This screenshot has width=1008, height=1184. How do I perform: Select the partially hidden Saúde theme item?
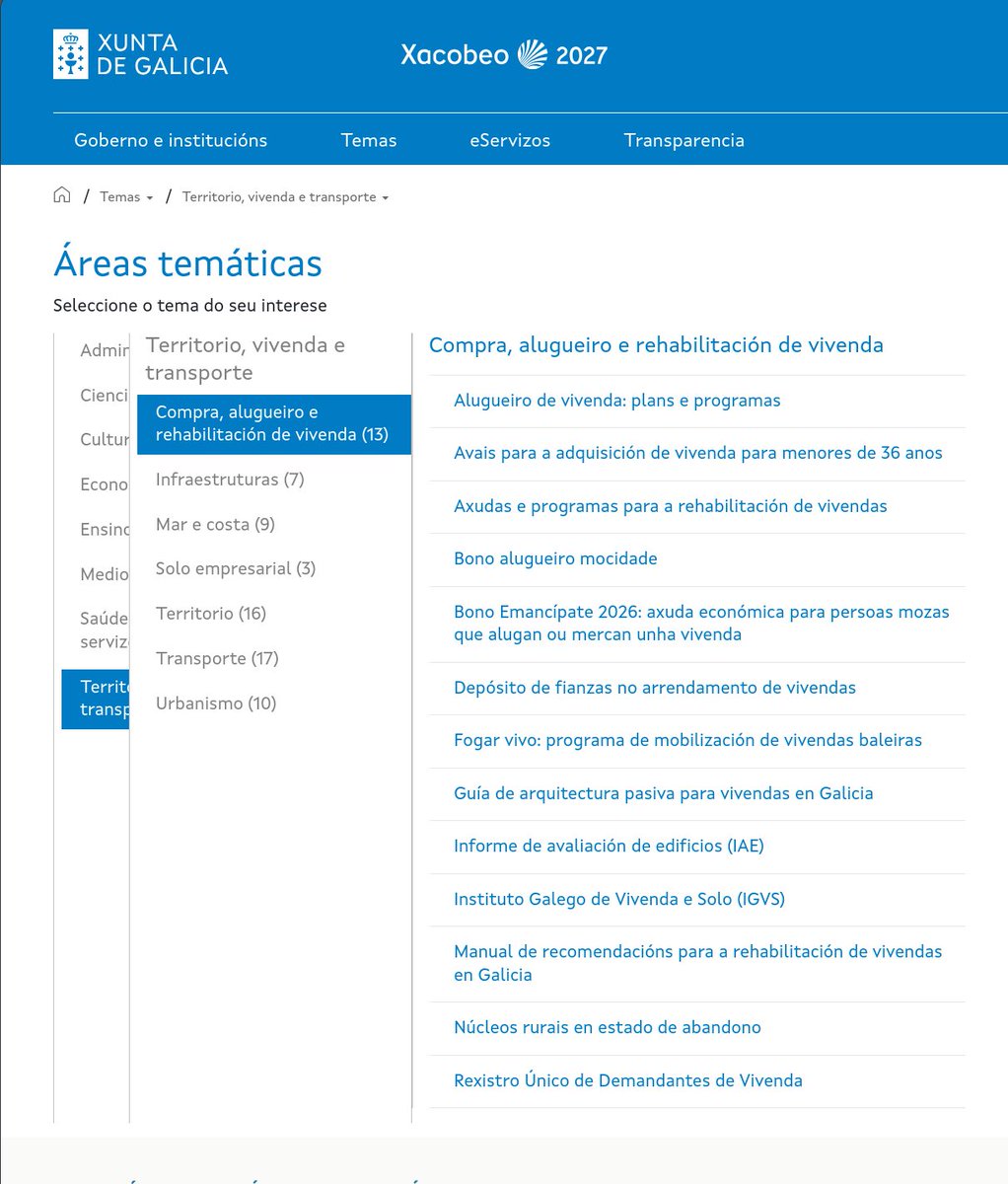point(104,630)
